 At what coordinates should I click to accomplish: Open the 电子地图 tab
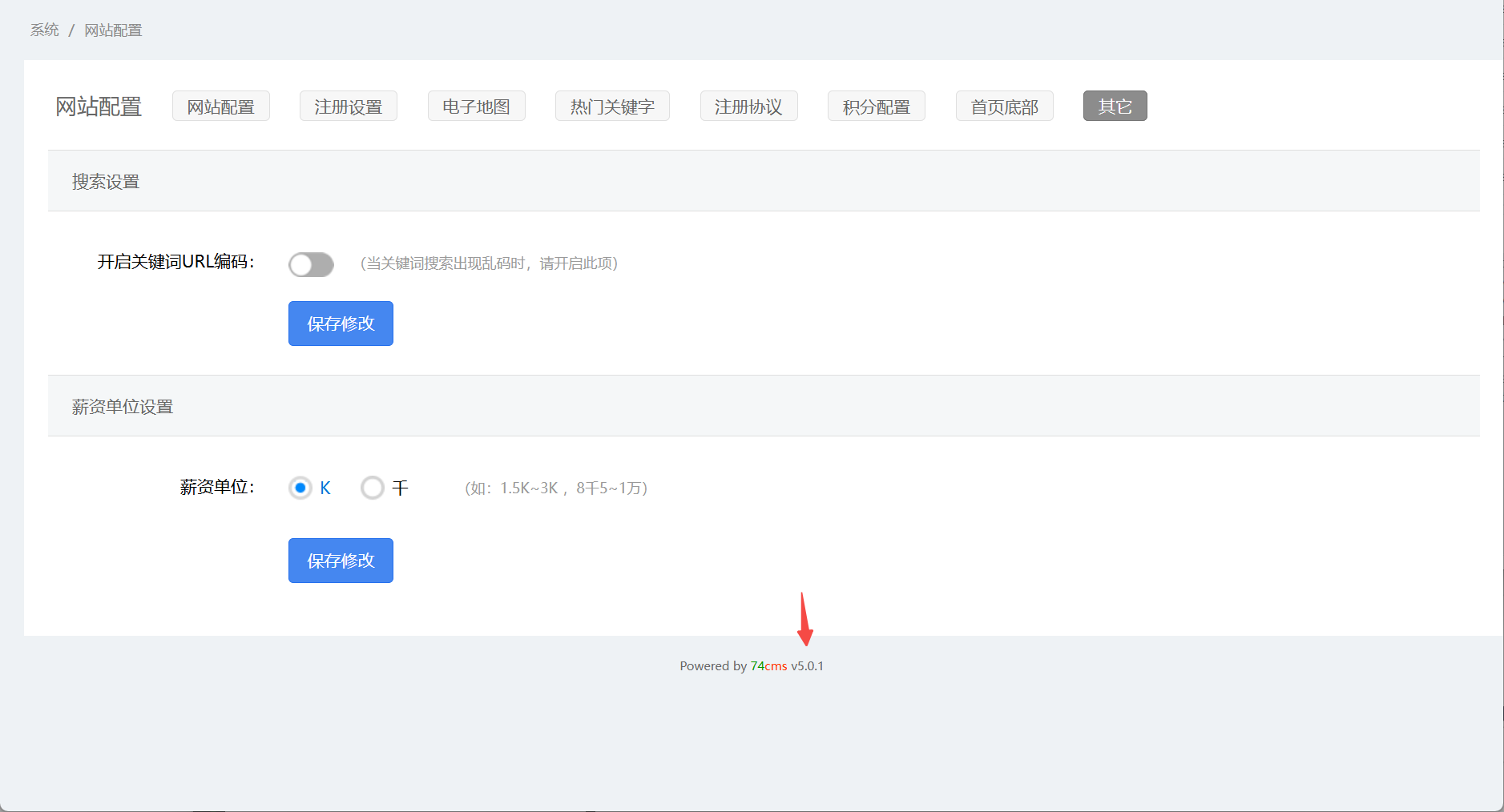pyautogui.click(x=476, y=107)
